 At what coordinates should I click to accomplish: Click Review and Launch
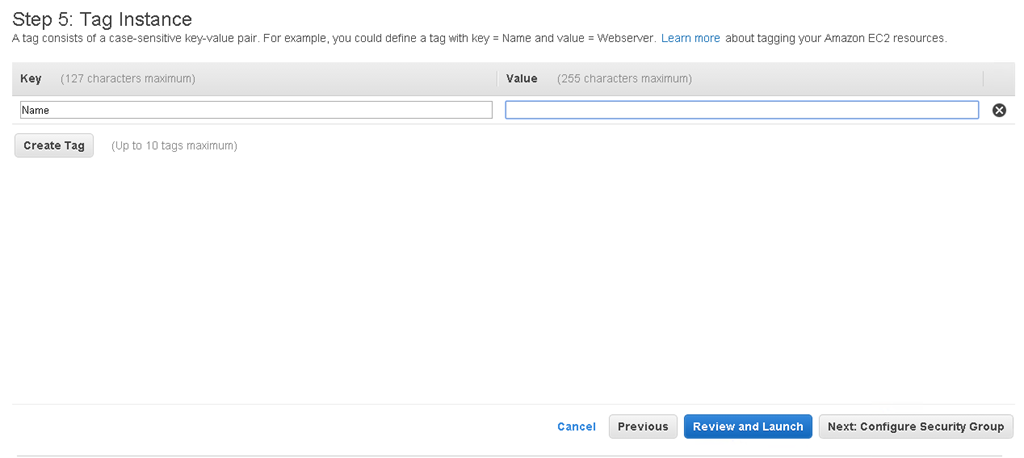(748, 427)
